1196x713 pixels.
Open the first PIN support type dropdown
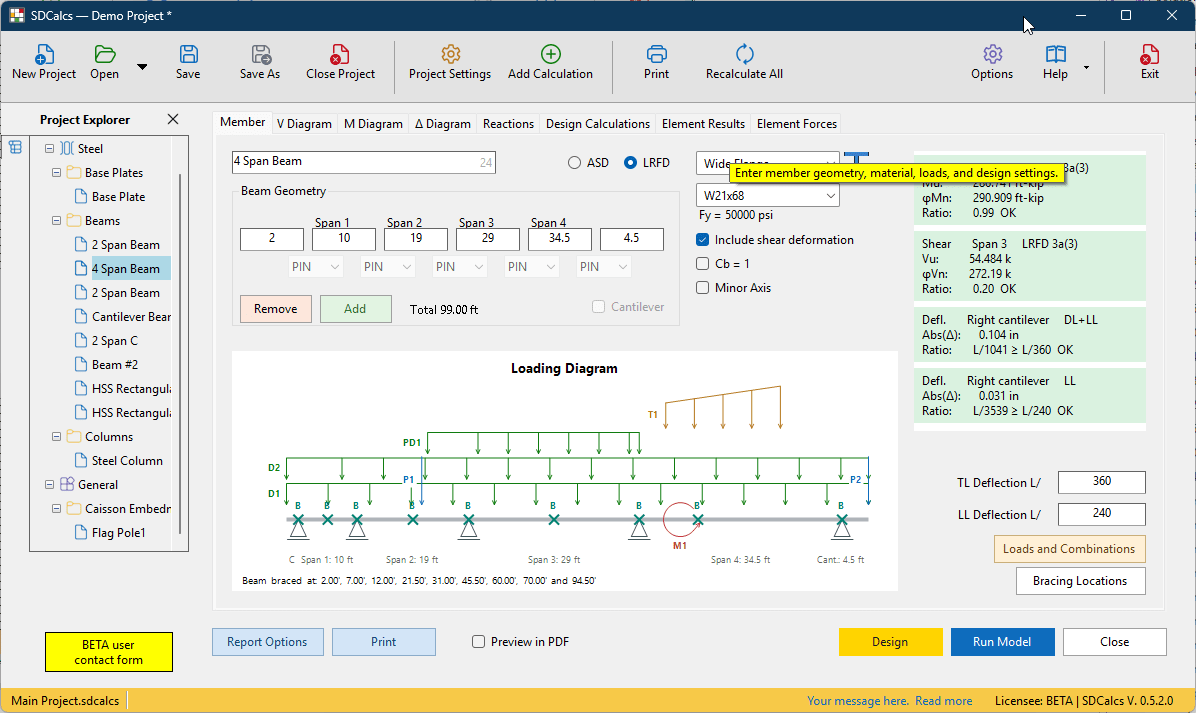coord(315,267)
